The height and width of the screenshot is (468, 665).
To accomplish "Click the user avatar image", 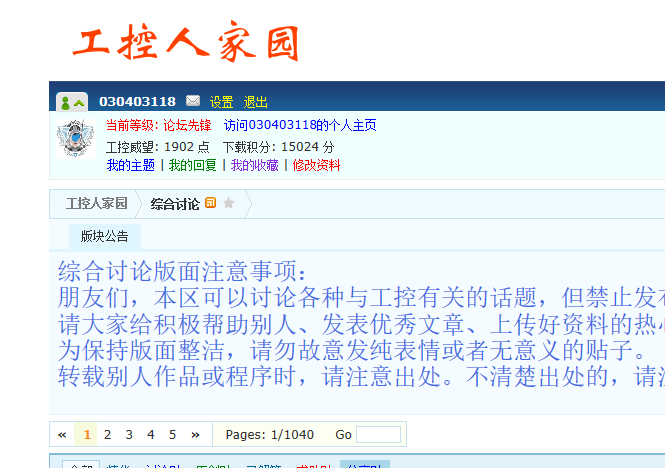I will tap(73, 138).
